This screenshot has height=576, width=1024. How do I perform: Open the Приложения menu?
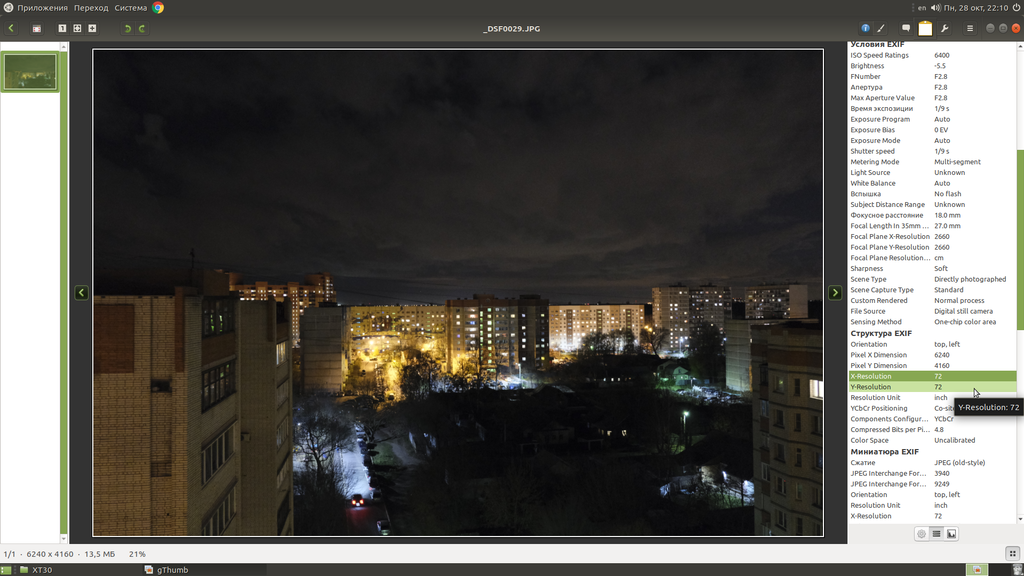[x=42, y=8]
